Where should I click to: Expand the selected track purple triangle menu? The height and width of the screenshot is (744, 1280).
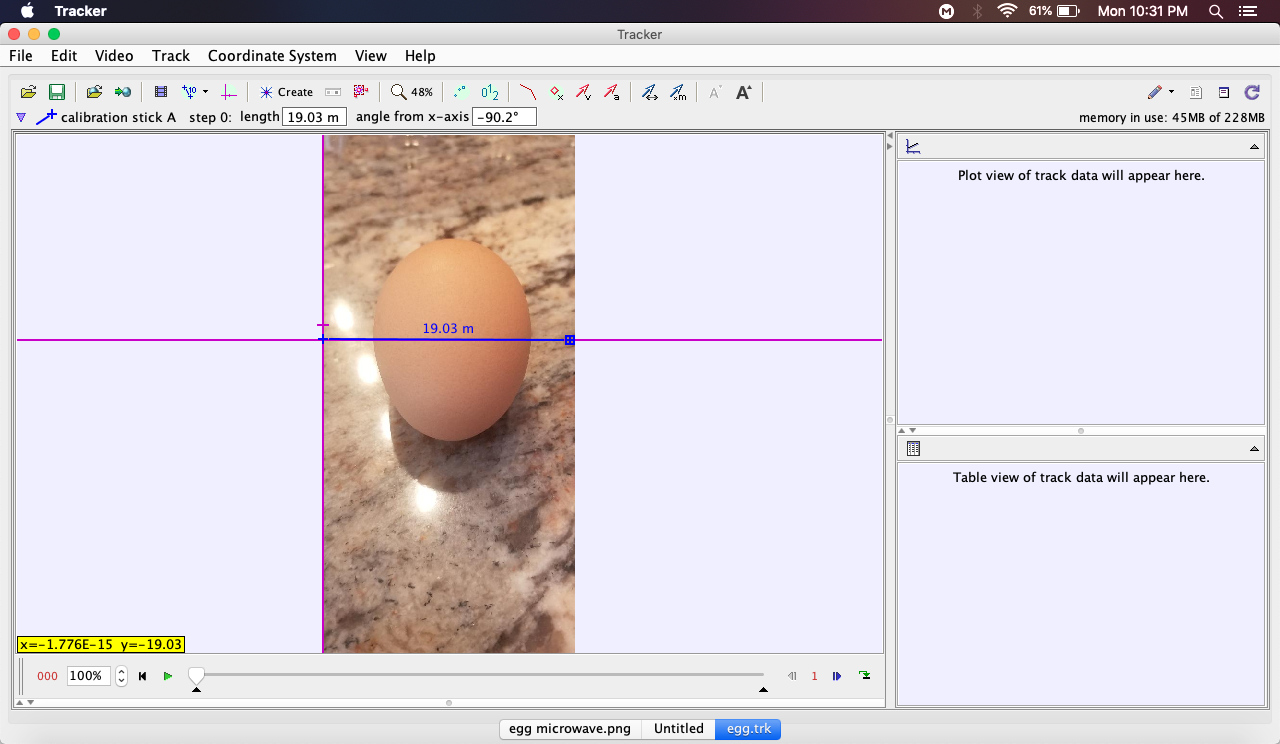coord(21,117)
